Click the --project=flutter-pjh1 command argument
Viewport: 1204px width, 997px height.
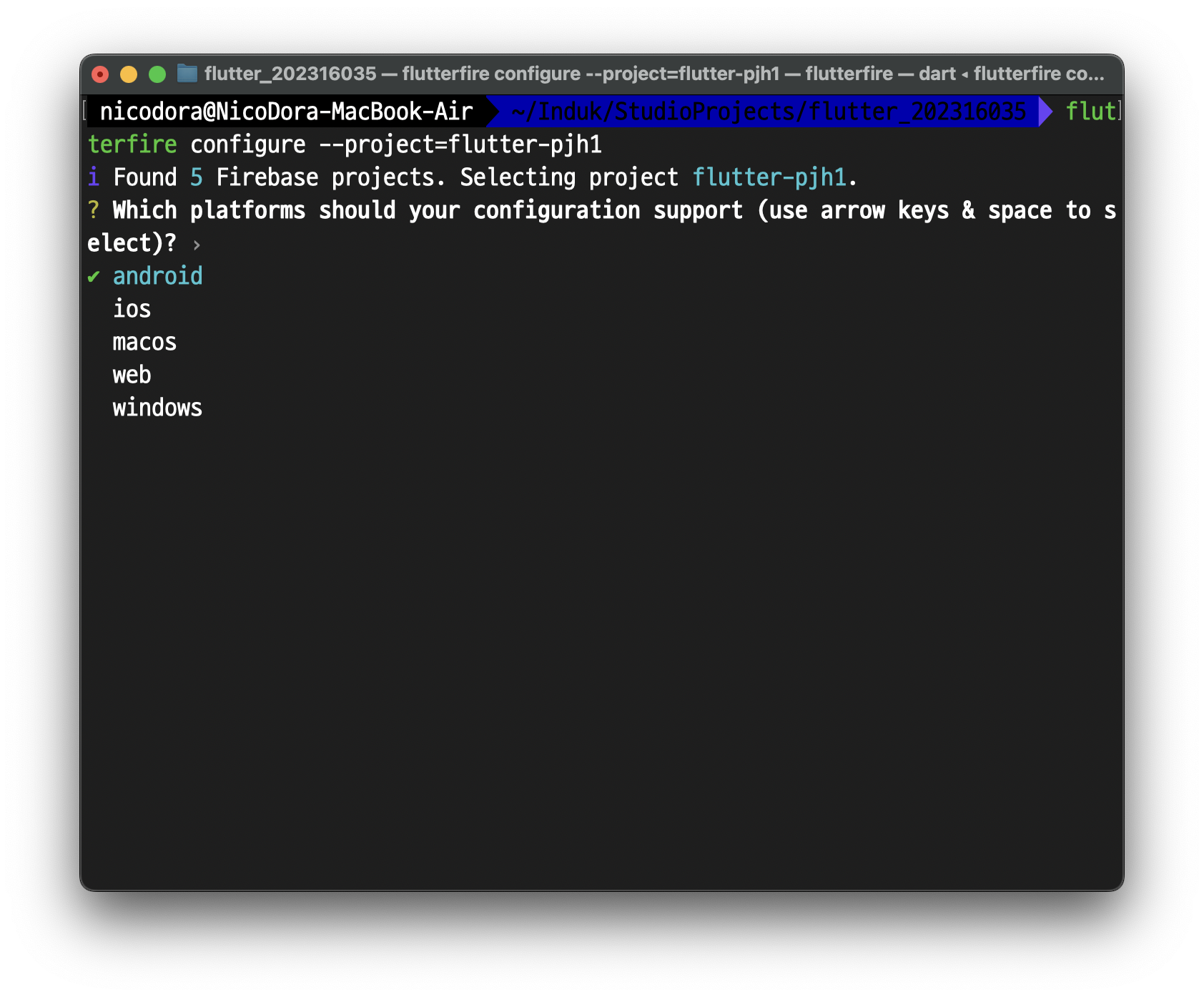[x=460, y=144]
